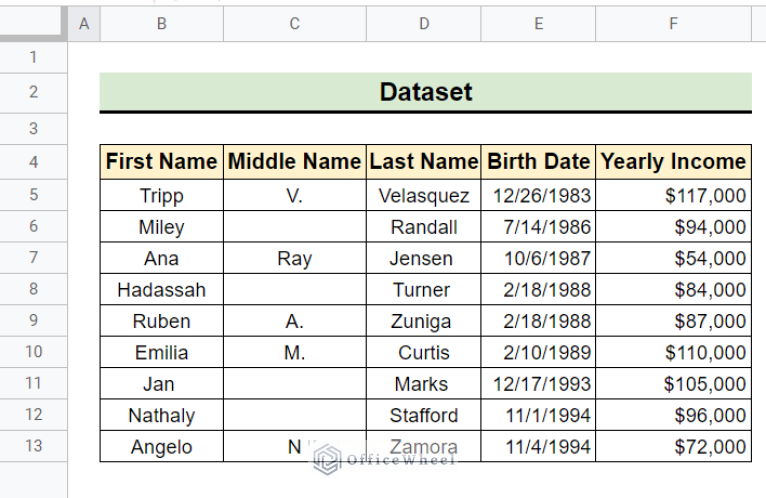Image resolution: width=766 pixels, height=498 pixels.
Task: Select column E header
Action: coord(538,23)
